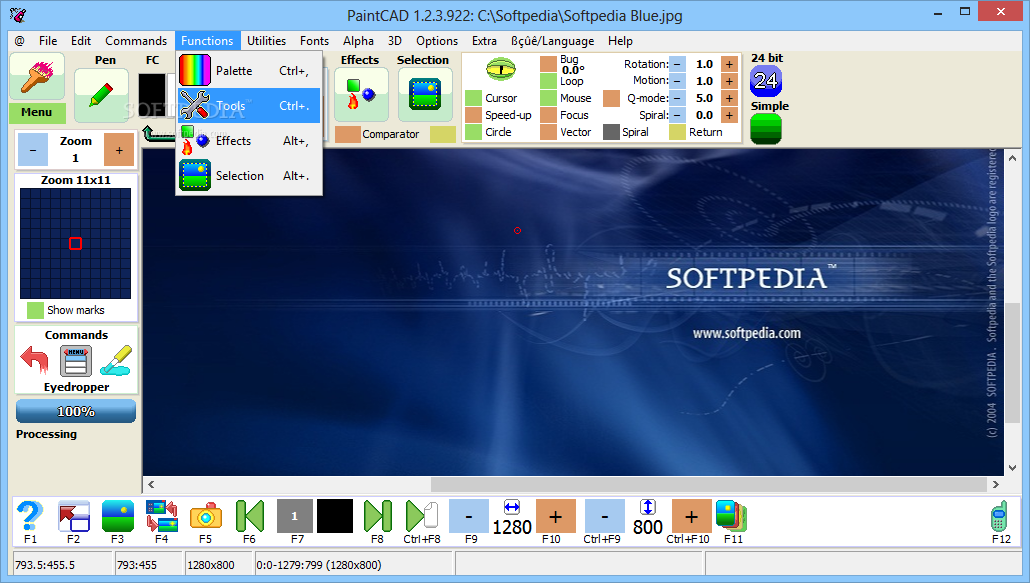Viewport: 1030px width, 583px height.
Task: Open the Fonts menu
Action: 314,41
